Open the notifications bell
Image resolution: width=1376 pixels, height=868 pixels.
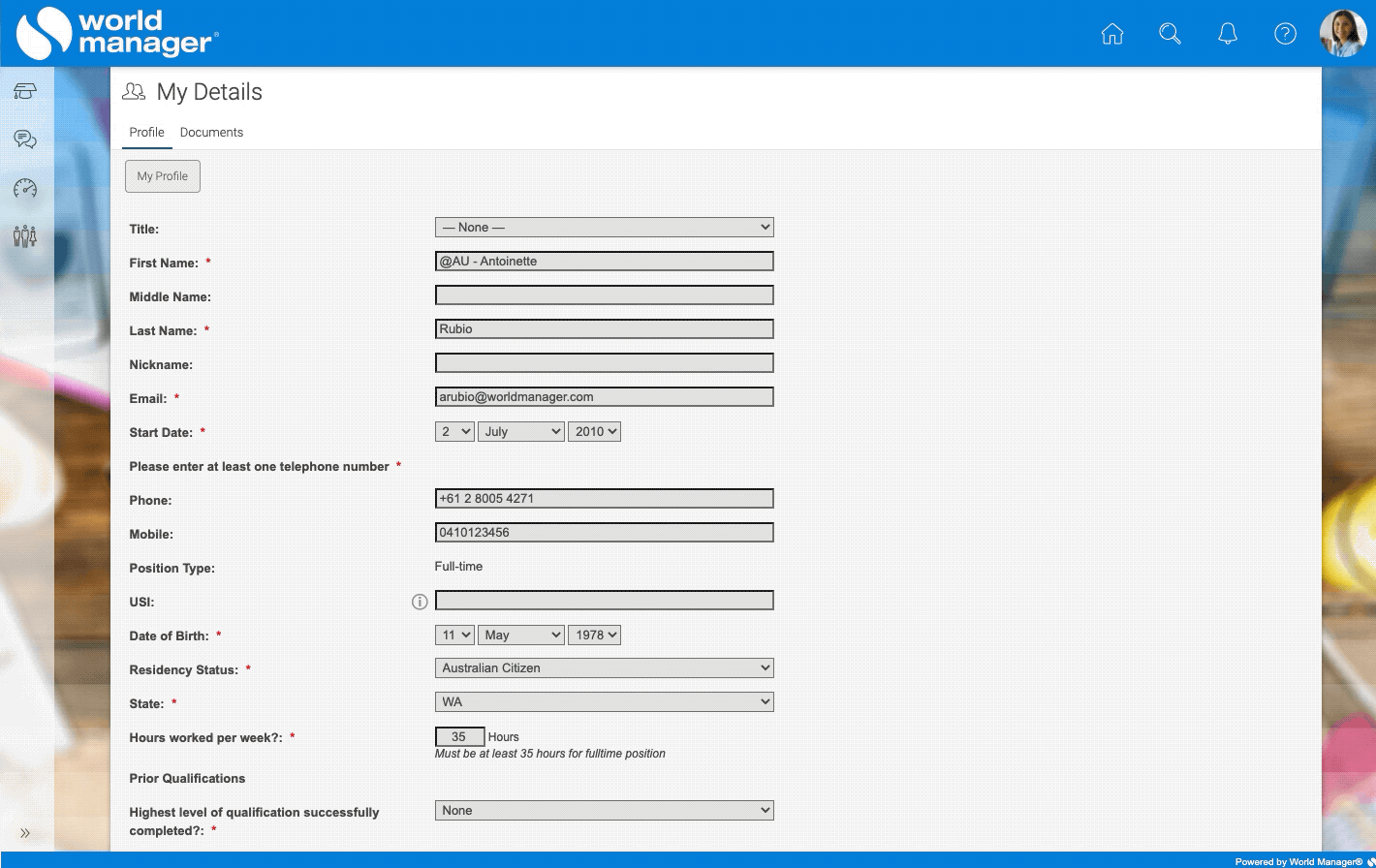tap(1227, 34)
